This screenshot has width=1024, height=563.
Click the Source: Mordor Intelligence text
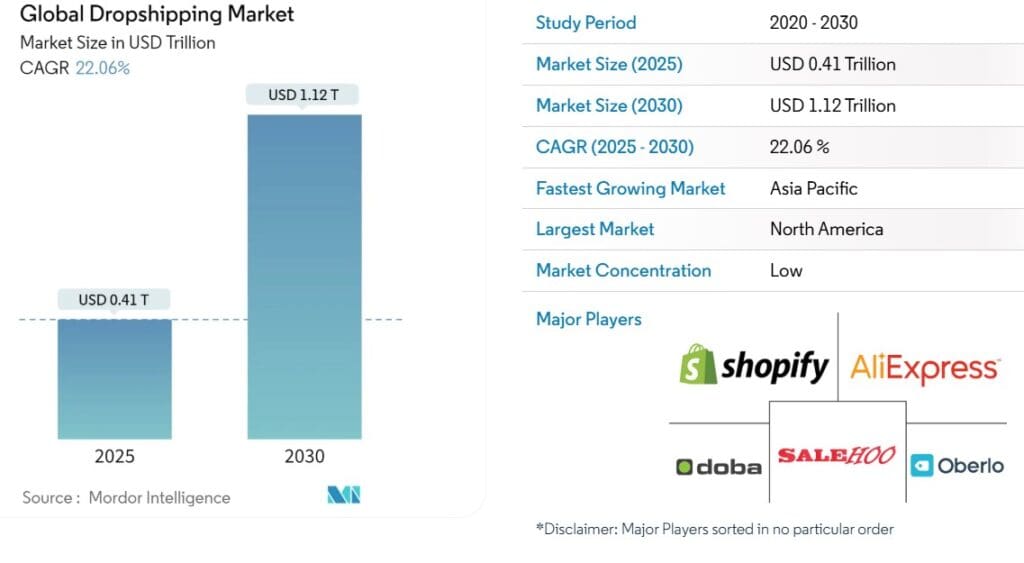click(x=126, y=498)
